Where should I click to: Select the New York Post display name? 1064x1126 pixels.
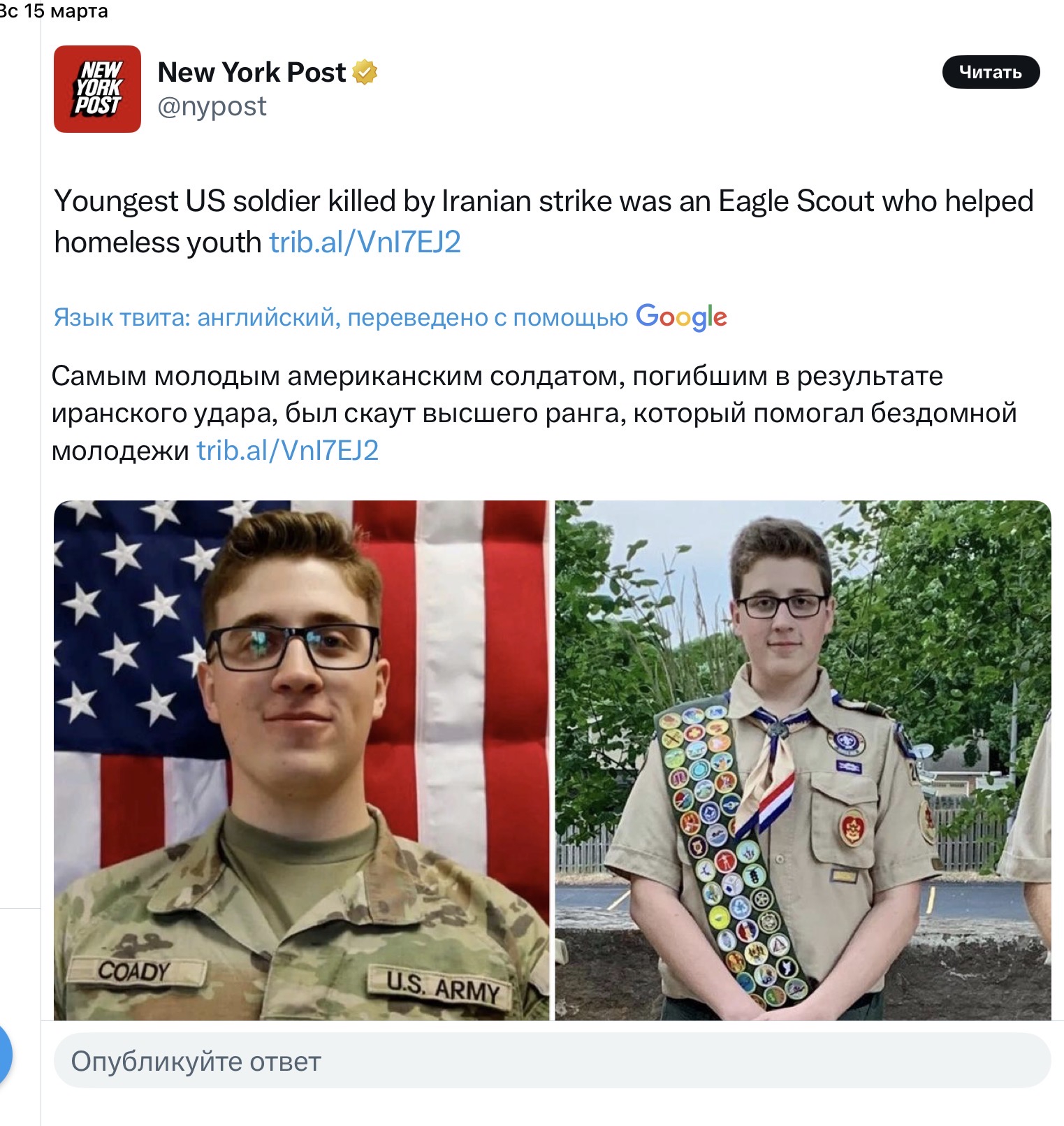(252, 72)
